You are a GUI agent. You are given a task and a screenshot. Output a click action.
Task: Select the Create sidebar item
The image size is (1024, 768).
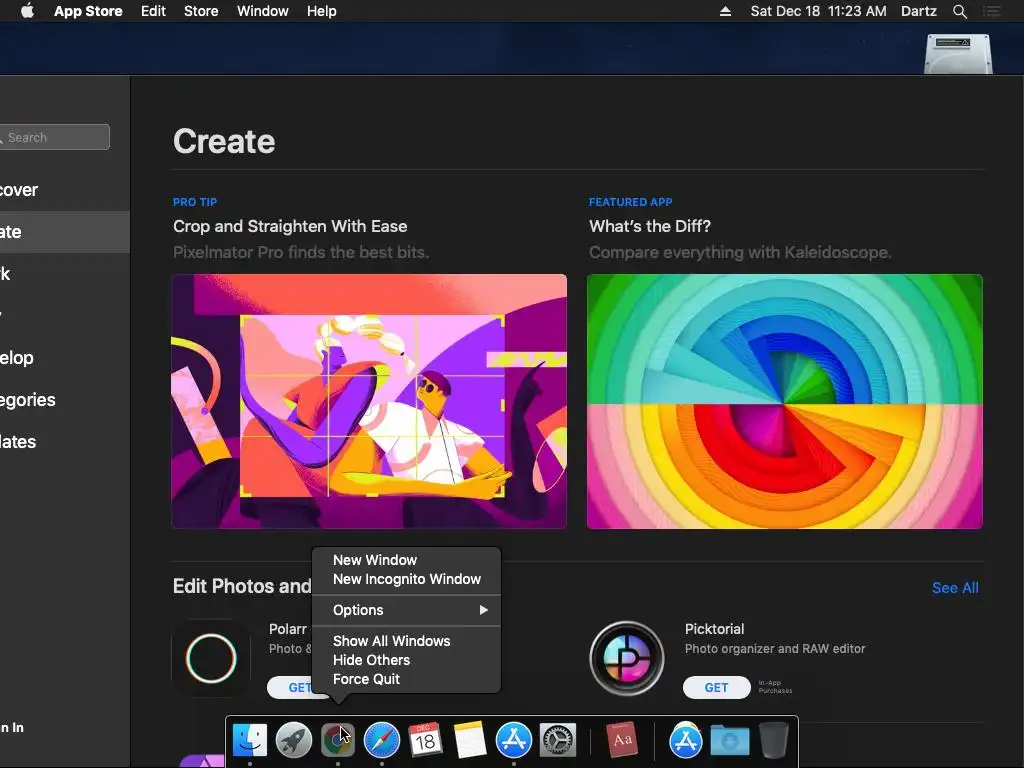tap(65, 232)
